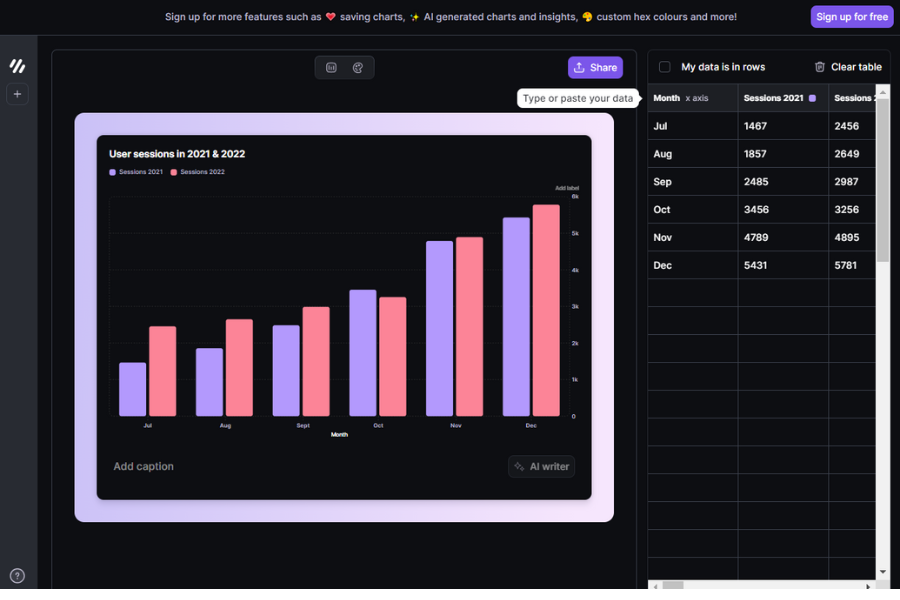
Task: Dismiss the Type or paste your data tooltip
Action: pyautogui.click(x=578, y=98)
